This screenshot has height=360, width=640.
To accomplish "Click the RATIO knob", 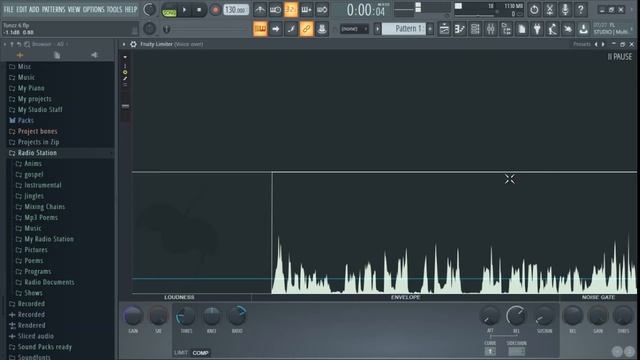I will point(237,316).
